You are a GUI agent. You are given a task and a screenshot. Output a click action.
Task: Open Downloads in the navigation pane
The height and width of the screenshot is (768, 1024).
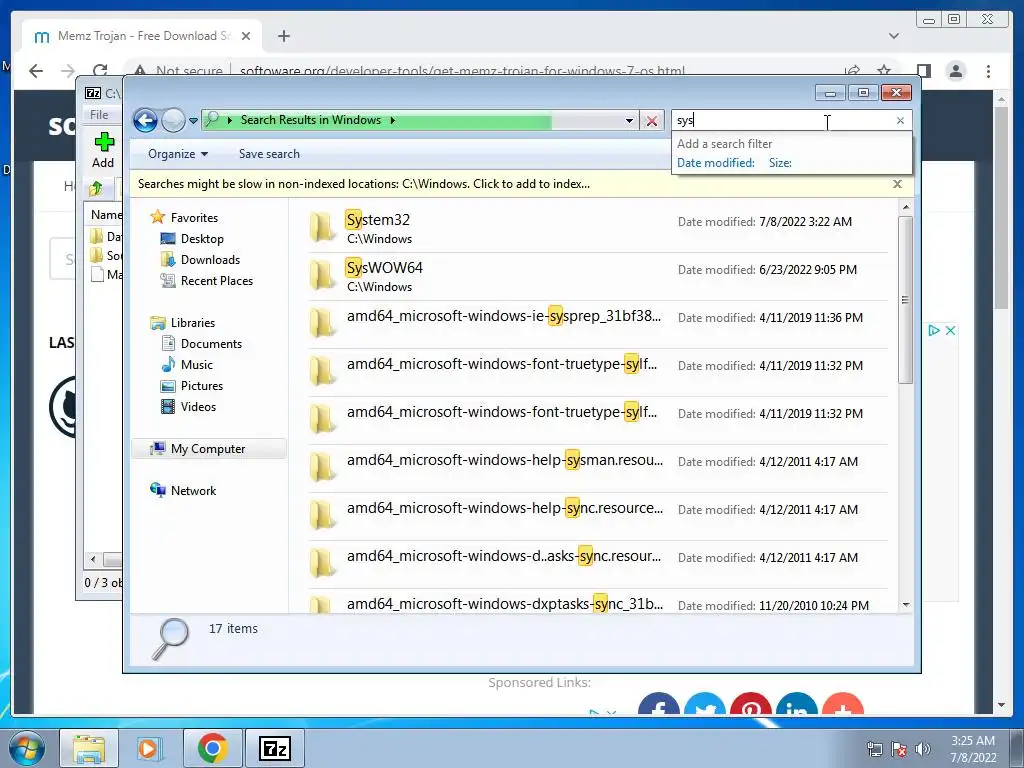pos(210,260)
